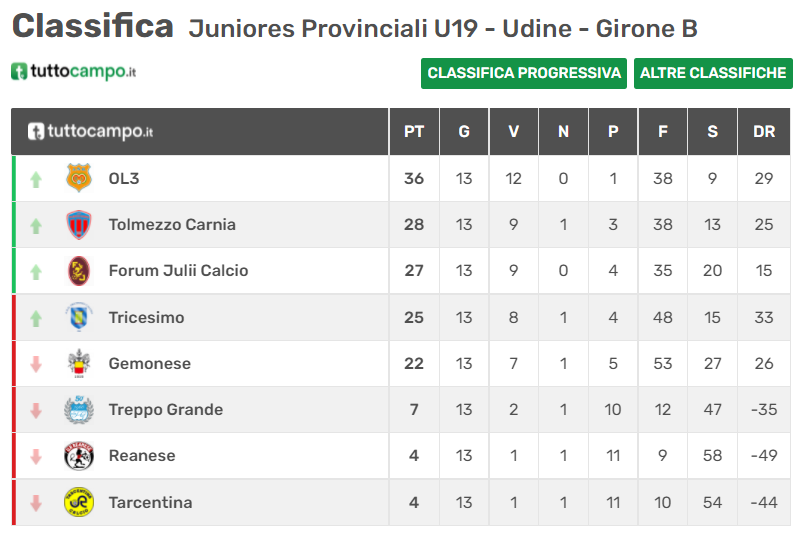Click the green up arrow beside OL3
This screenshot has height=536, width=801.
pos(36,180)
